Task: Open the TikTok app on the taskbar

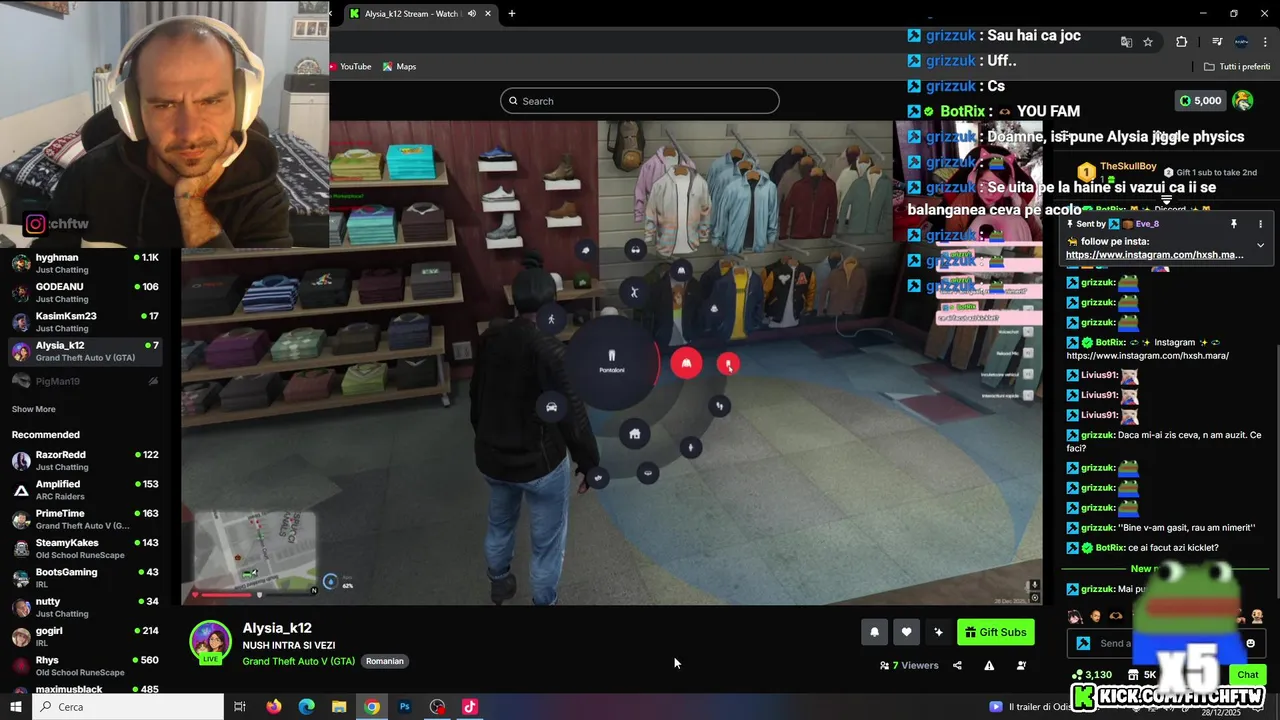Action: tap(470, 707)
